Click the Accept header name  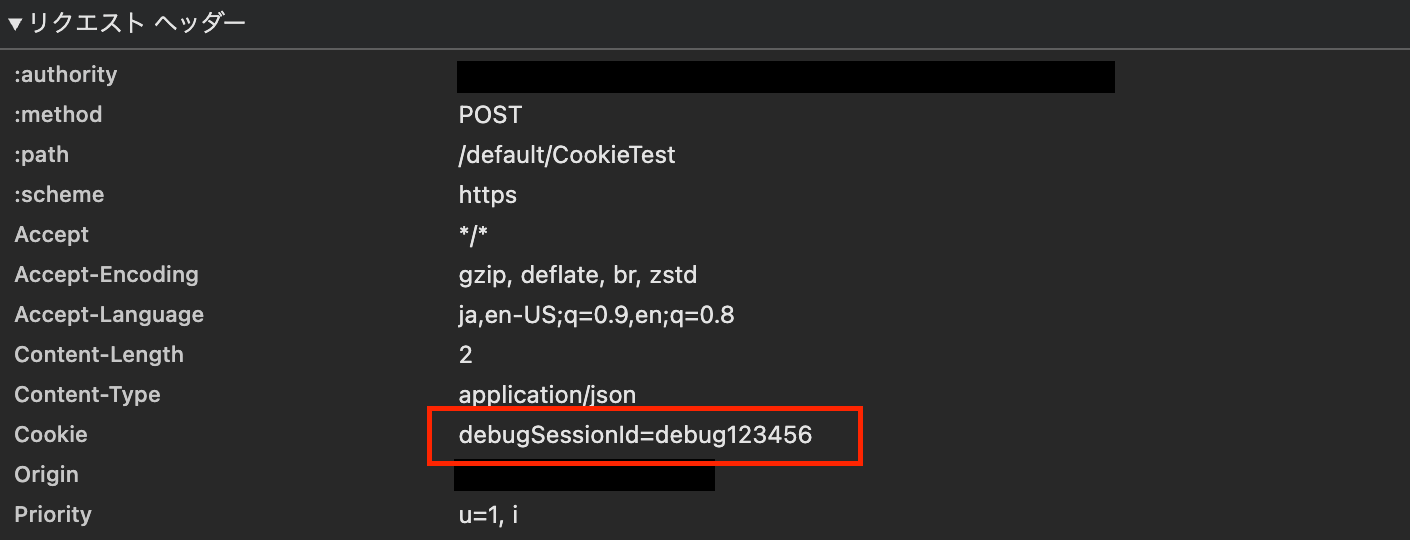(51, 235)
